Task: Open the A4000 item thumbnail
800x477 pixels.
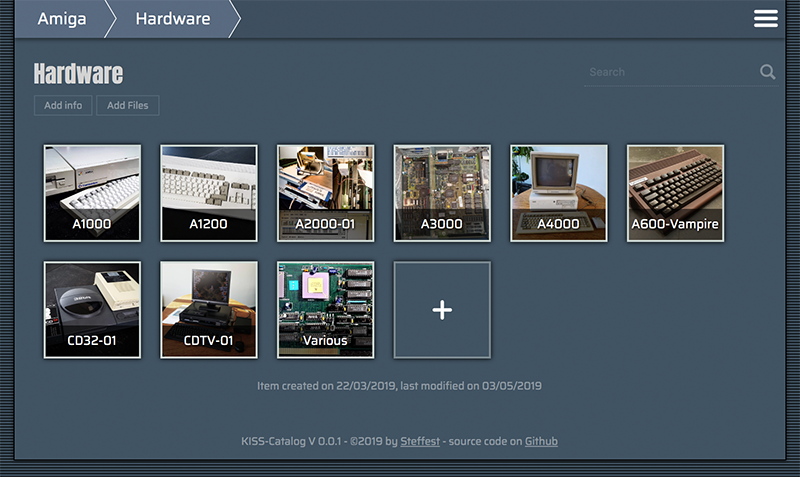Action: [559, 193]
